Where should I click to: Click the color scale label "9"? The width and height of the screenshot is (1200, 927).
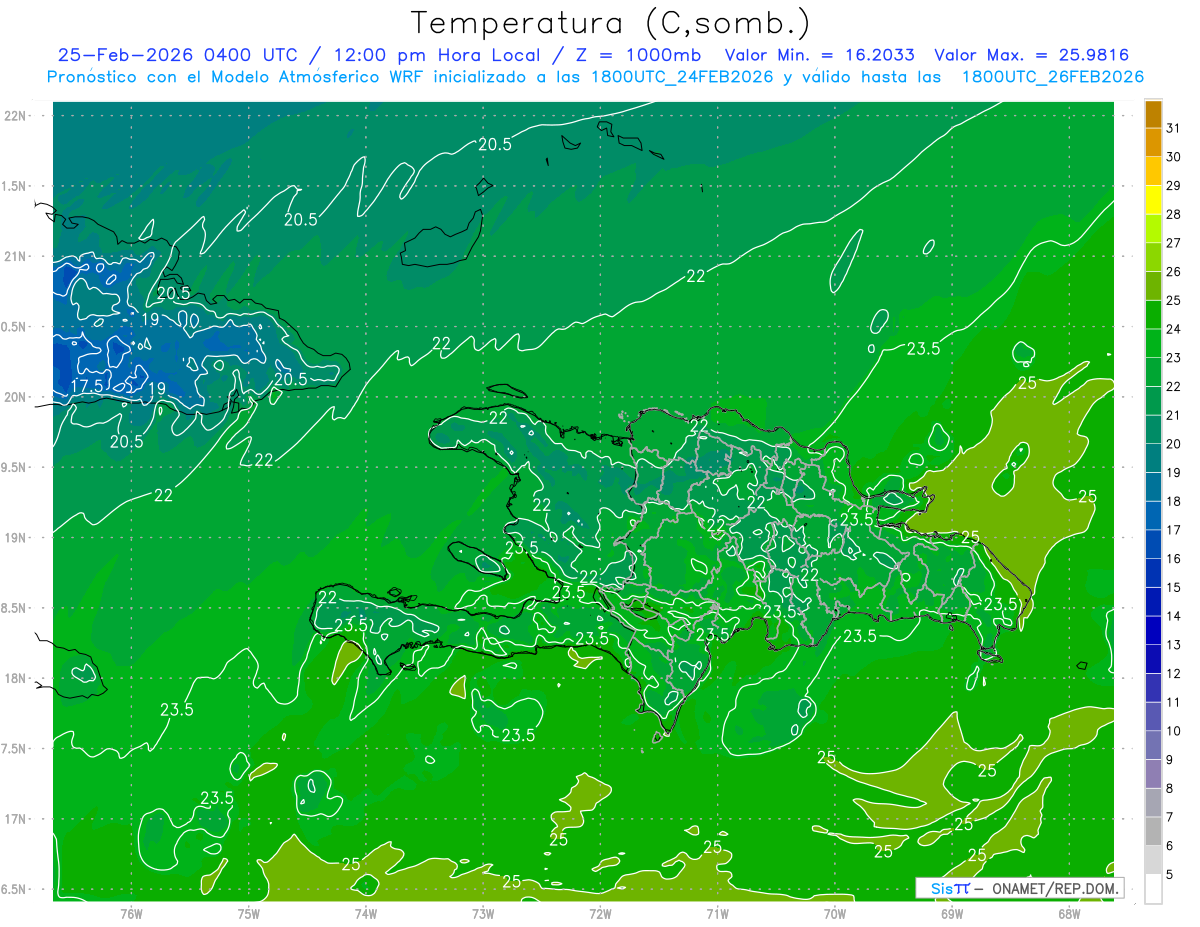(1170, 760)
